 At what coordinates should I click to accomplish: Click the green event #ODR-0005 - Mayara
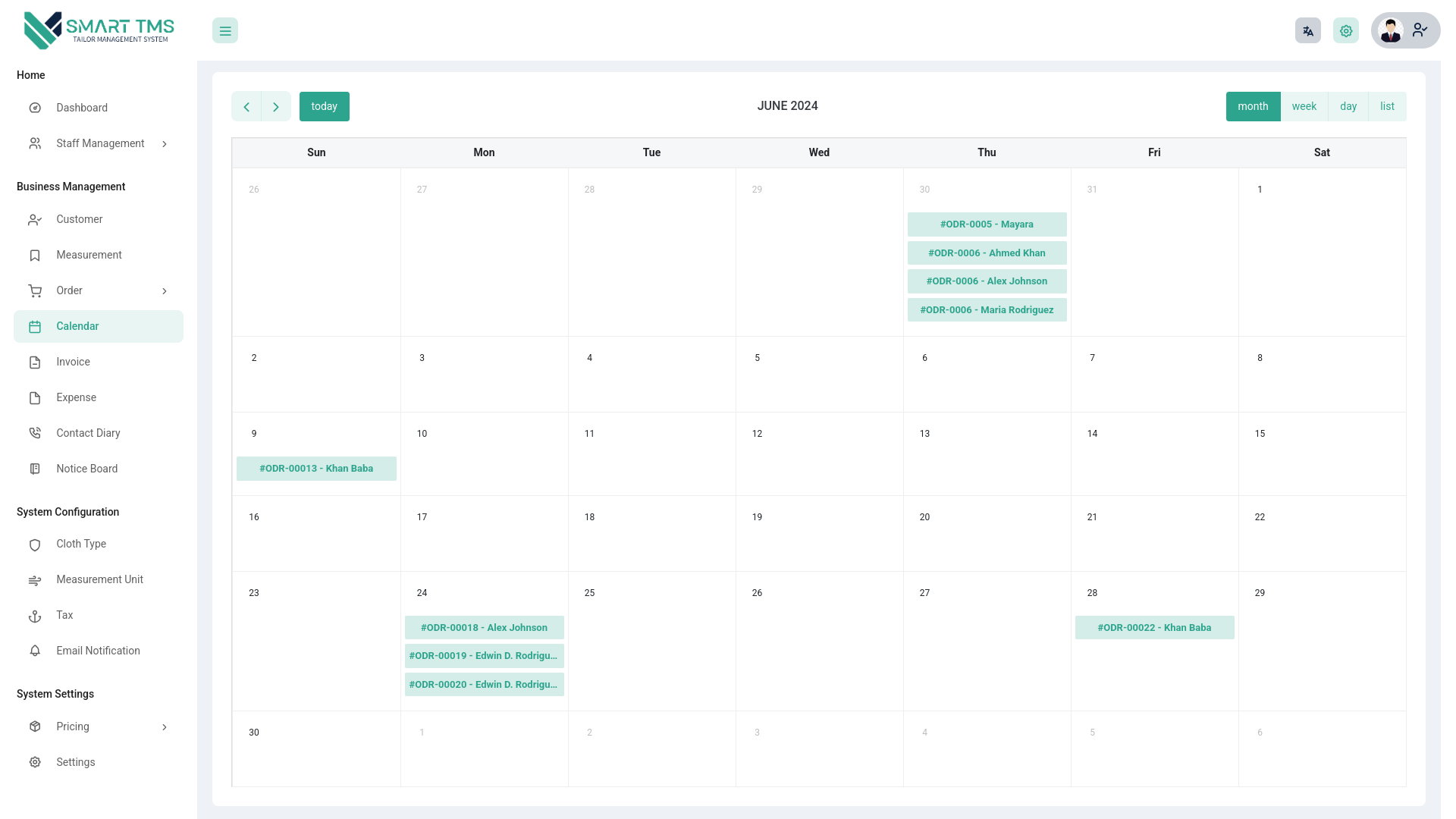(987, 224)
